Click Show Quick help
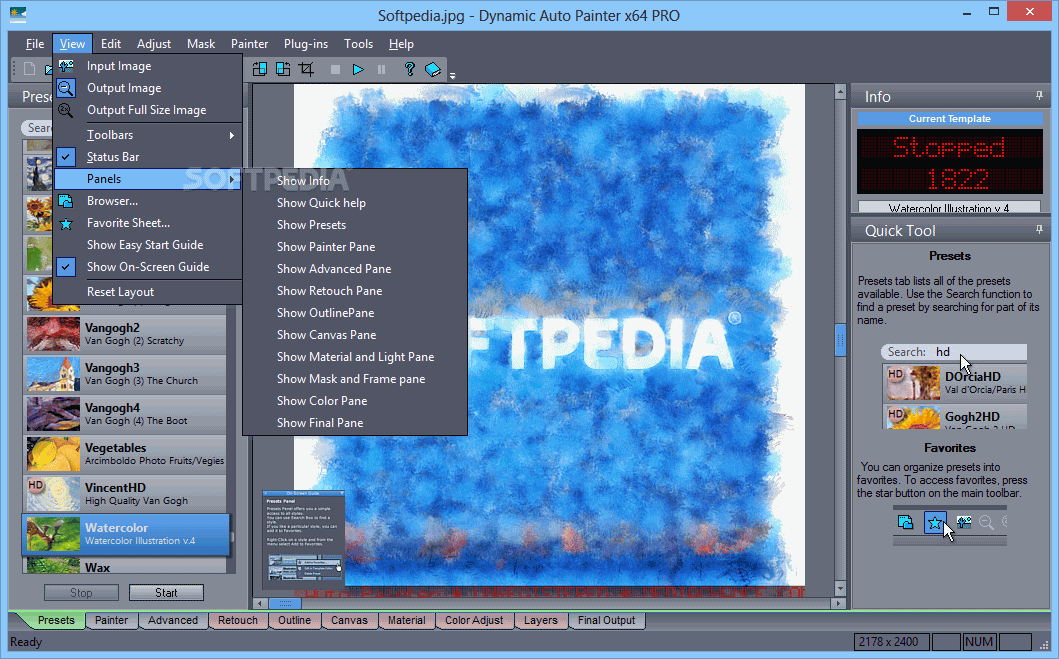1059x659 pixels. click(355, 203)
